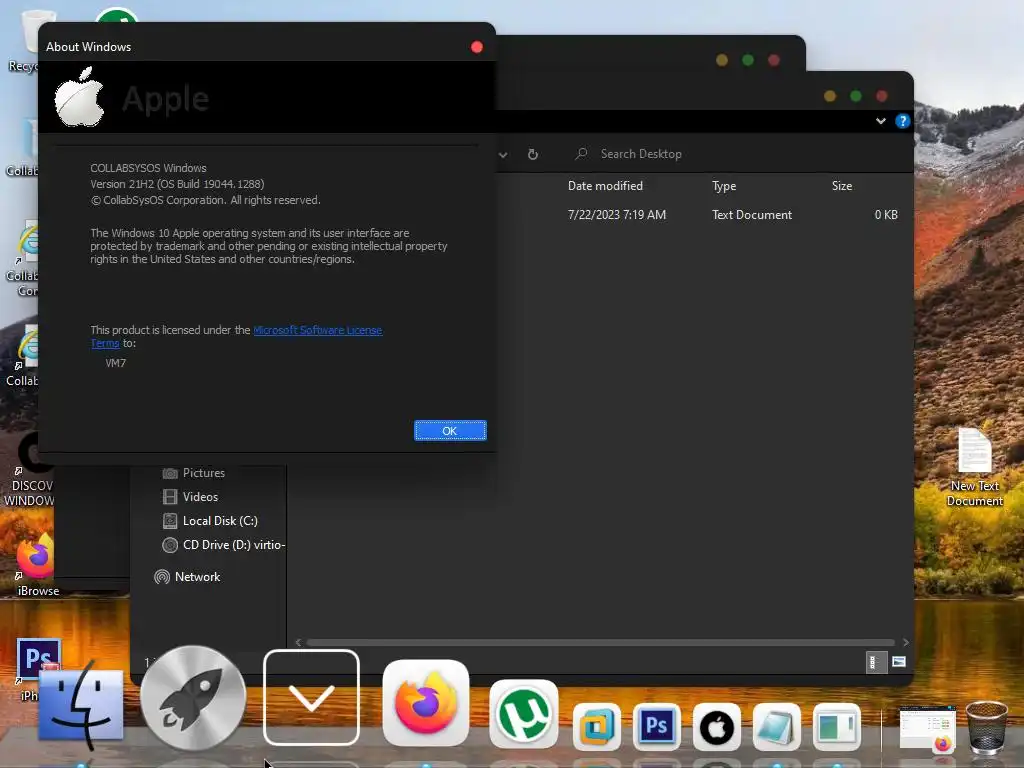Open the iBrowse Firefox desktop shortcut
The height and width of the screenshot is (768, 1024).
click(37, 566)
